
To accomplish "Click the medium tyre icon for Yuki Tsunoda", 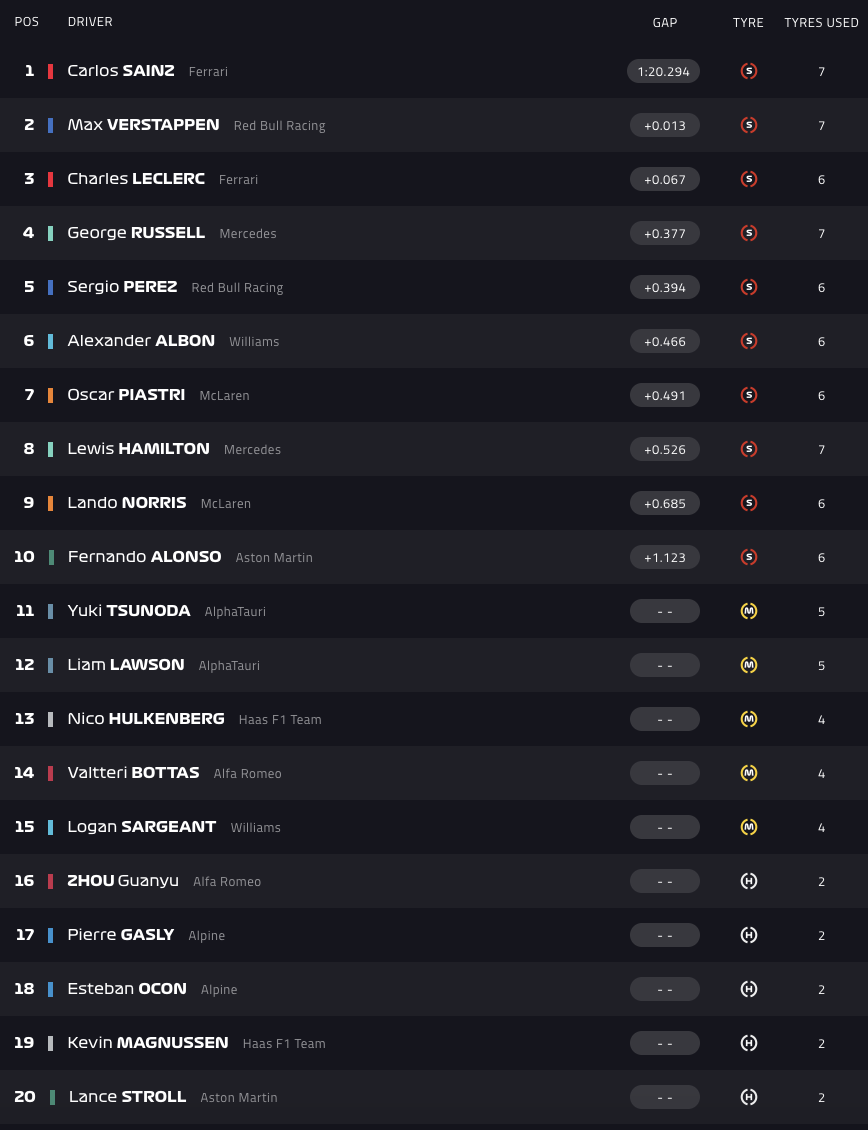I will pyautogui.click(x=749, y=611).
